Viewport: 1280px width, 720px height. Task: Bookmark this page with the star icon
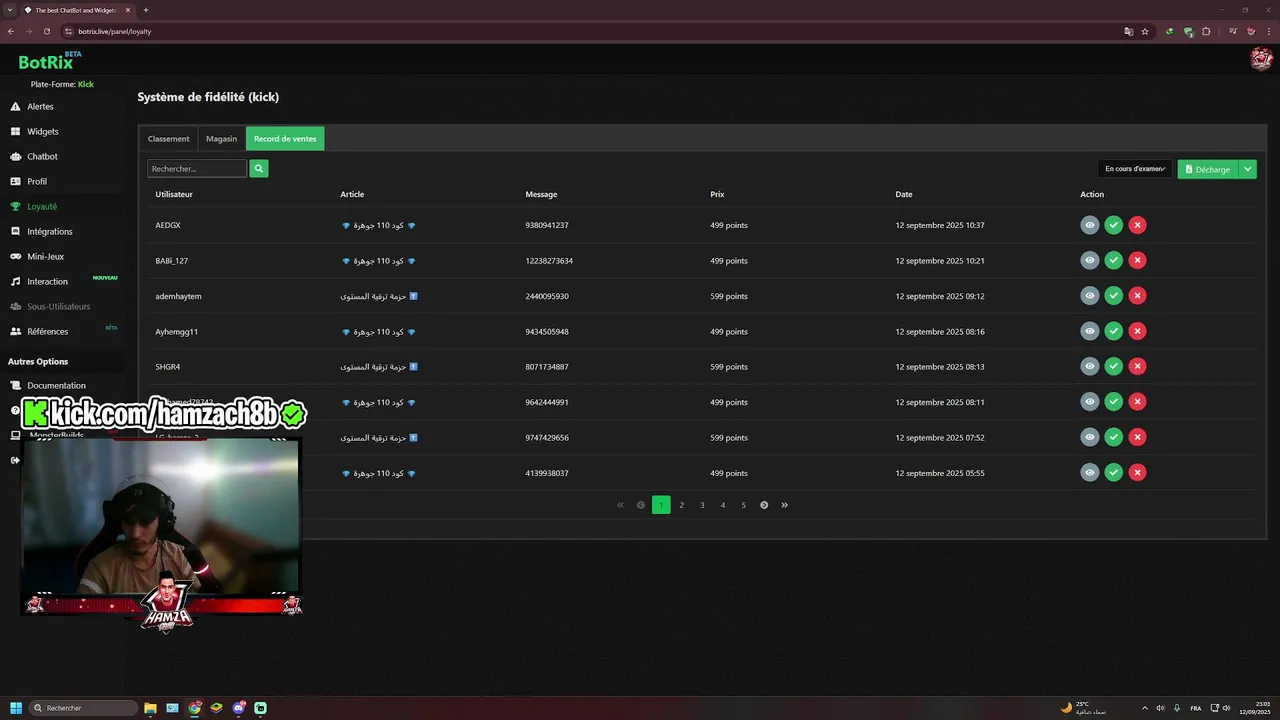tap(1145, 31)
